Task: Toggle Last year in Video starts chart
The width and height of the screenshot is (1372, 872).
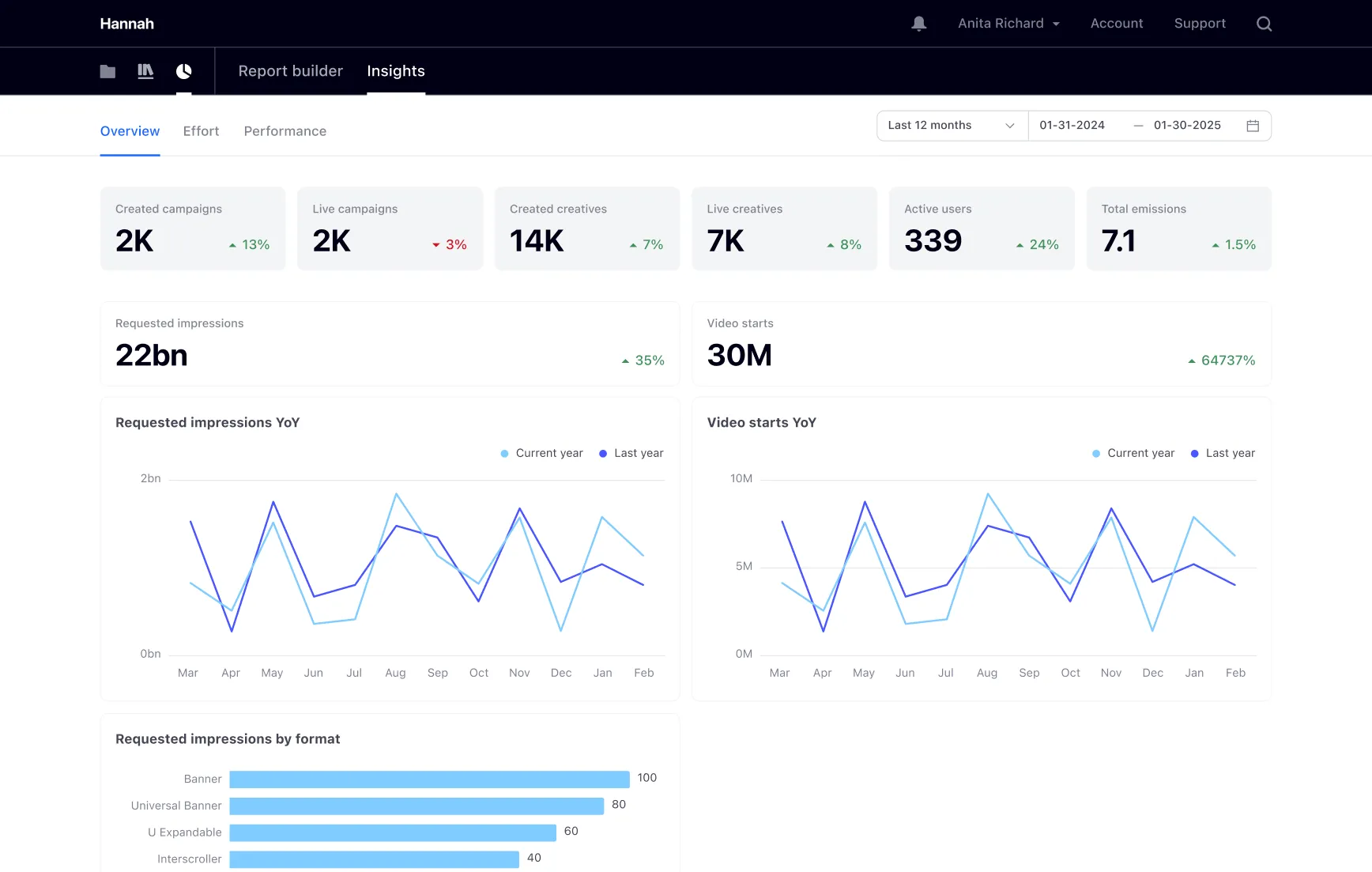Action: coord(1223,453)
